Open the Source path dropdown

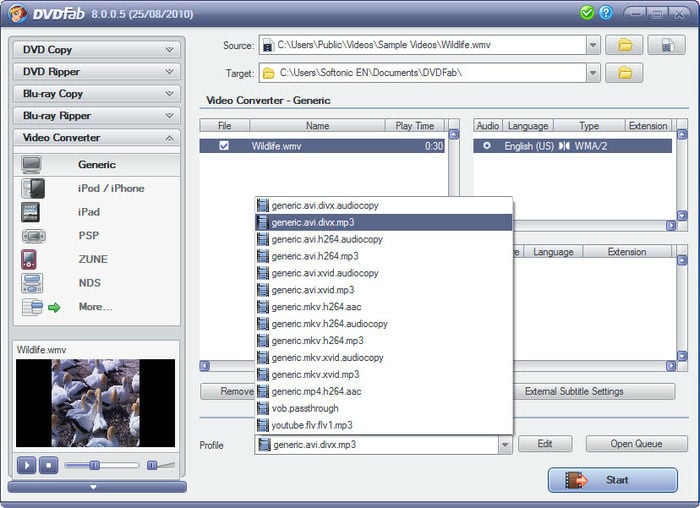click(x=593, y=45)
